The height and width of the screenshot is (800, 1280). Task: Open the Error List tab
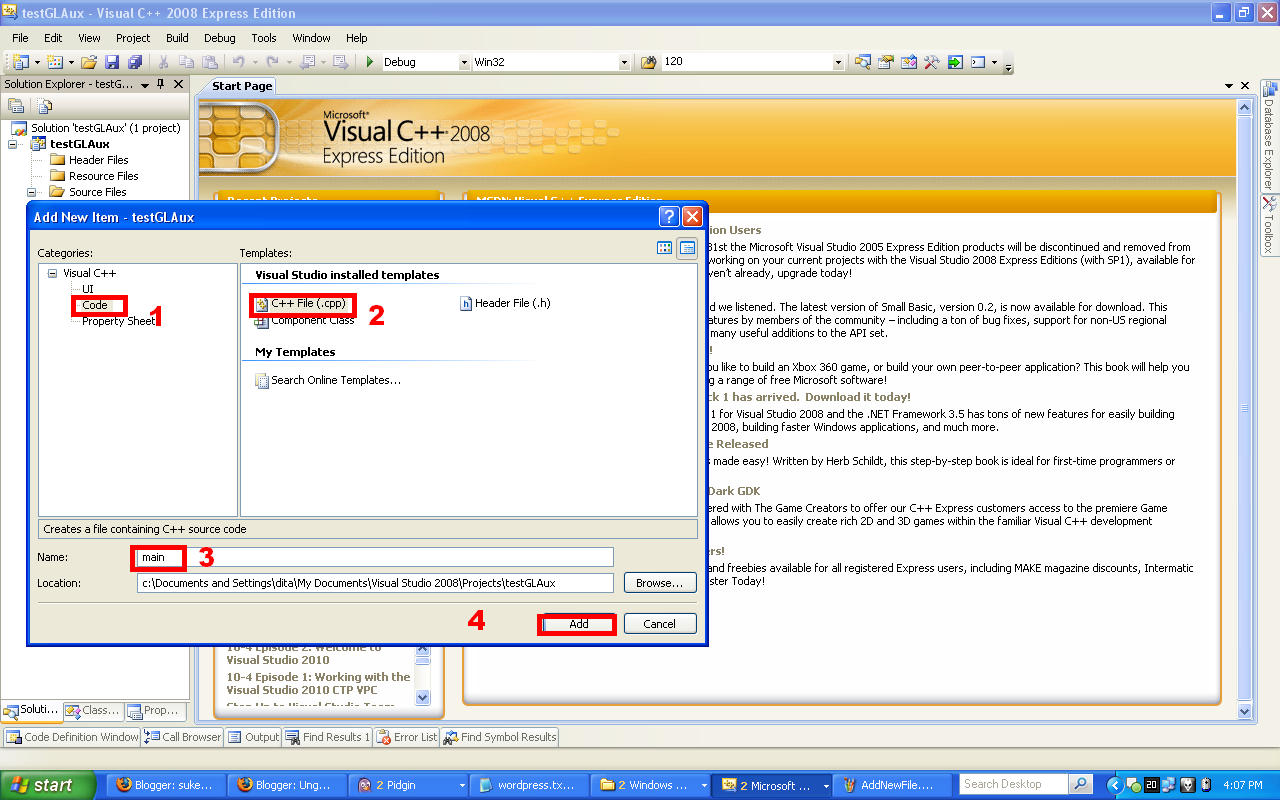tap(407, 737)
